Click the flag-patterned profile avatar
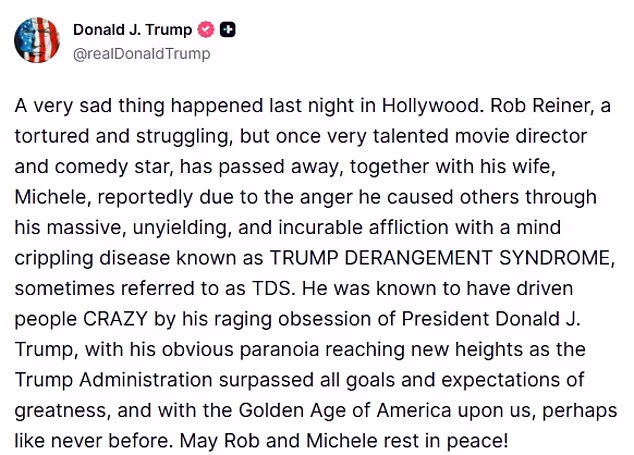Viewport: 634px width, 455px height. [36, 40]
